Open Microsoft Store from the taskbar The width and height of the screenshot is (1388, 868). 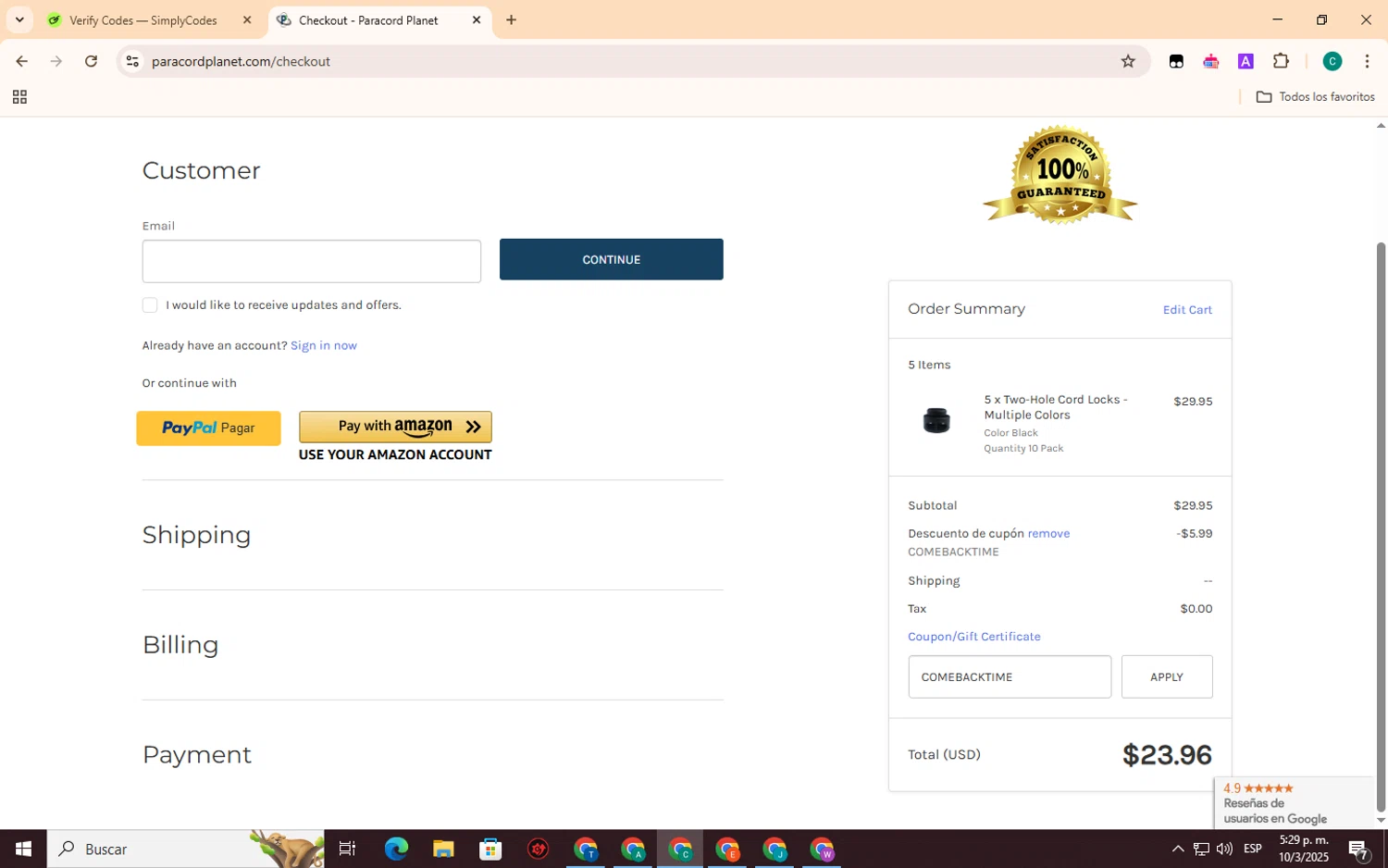(490, 849)
